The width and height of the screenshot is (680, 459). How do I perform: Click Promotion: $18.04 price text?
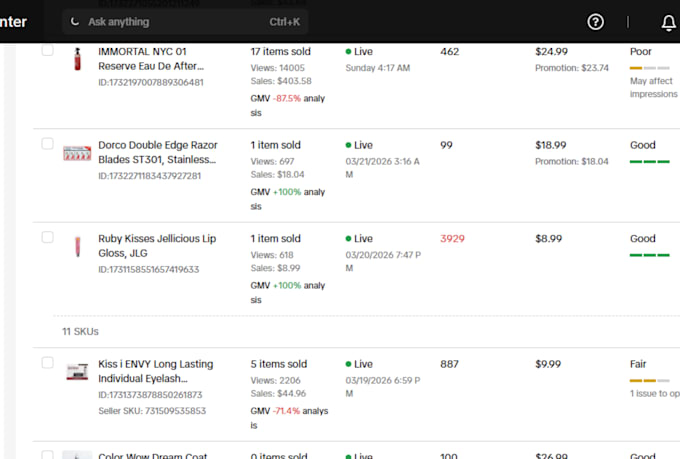[x=572, y=161]
